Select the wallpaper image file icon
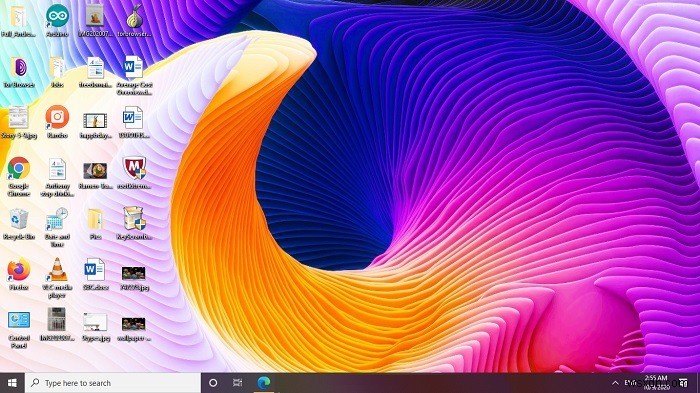The width and height of the screenshot is (700, 393). coord(134,324)
